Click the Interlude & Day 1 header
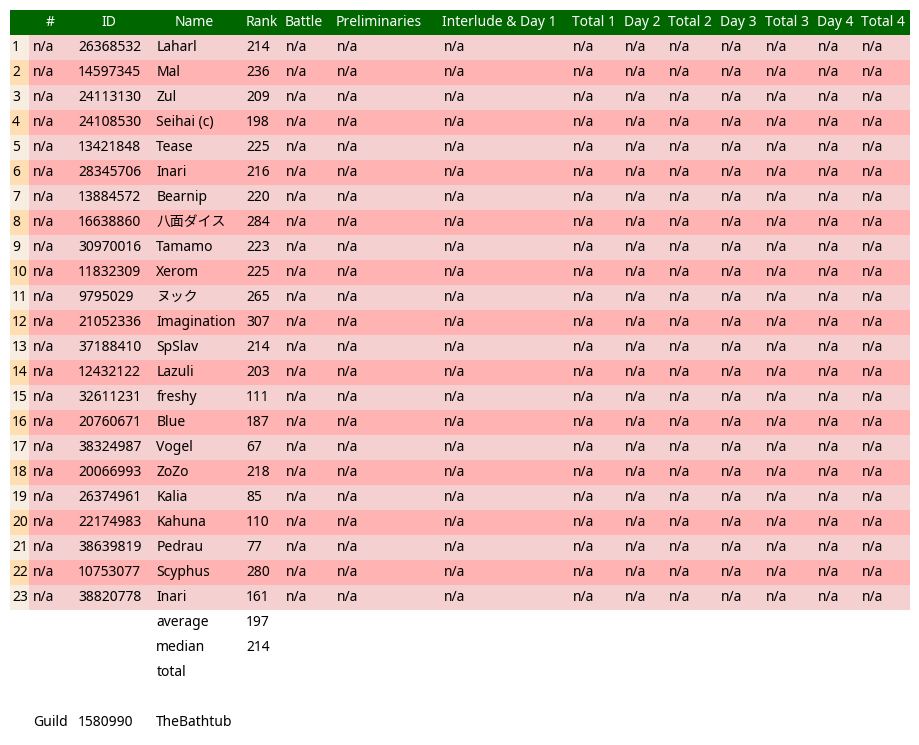The height and width of the screenshot is (745, 919). 498,22
